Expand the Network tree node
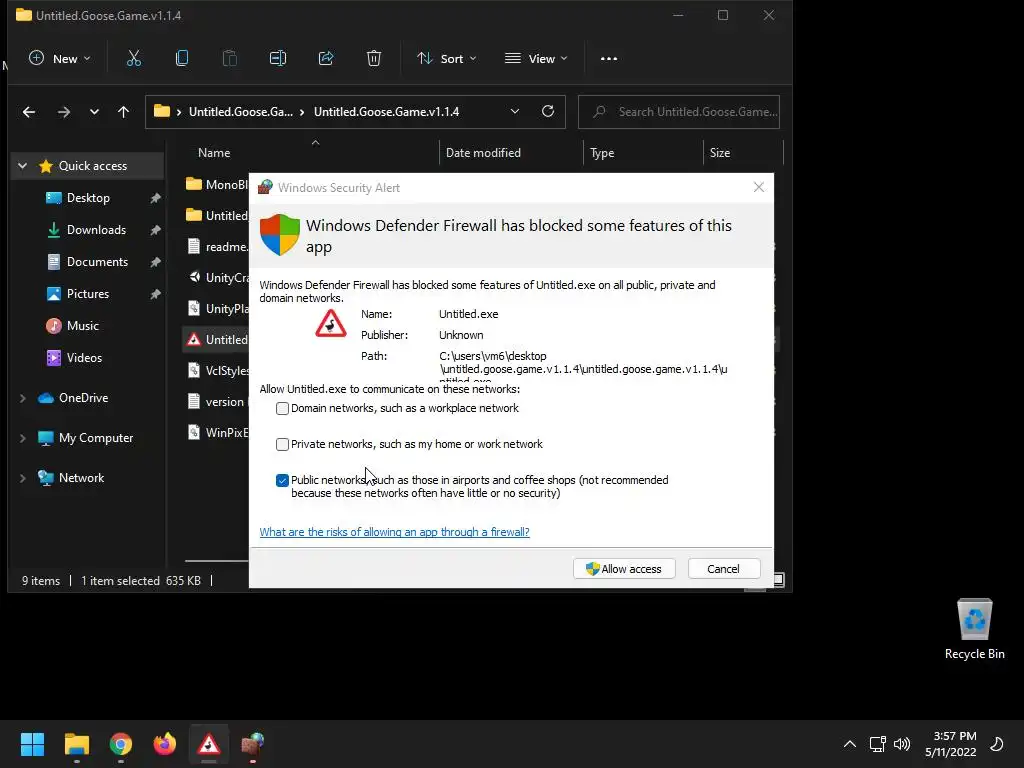Screen dimensions: 1024x768 (x=23, y=478)
